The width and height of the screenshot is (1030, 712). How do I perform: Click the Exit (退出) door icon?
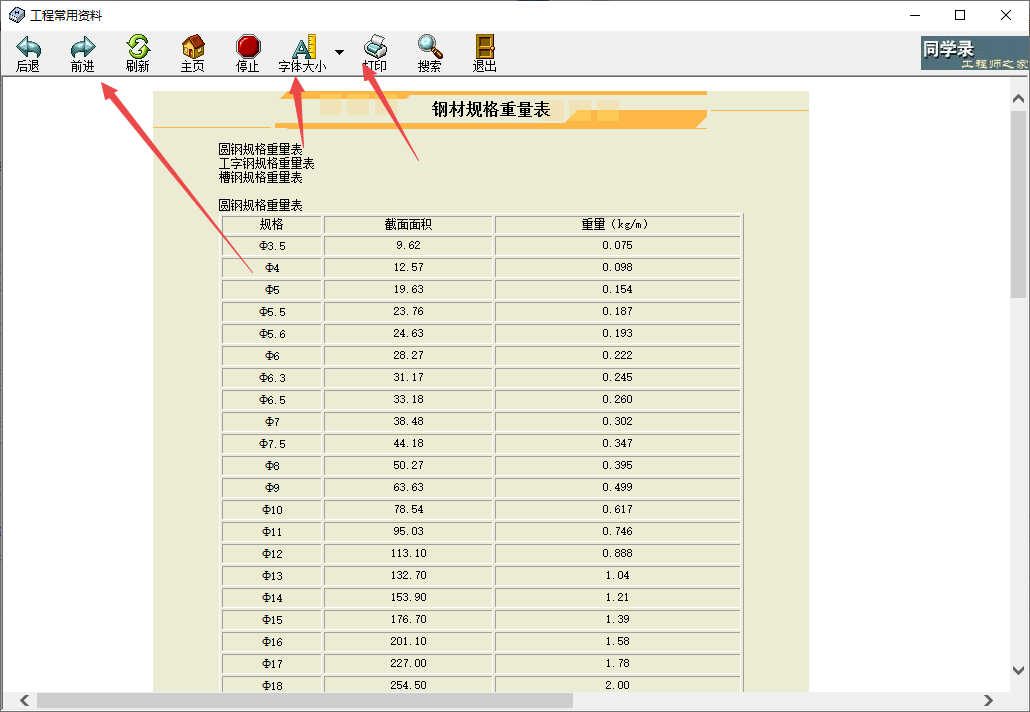click(485, 47)
